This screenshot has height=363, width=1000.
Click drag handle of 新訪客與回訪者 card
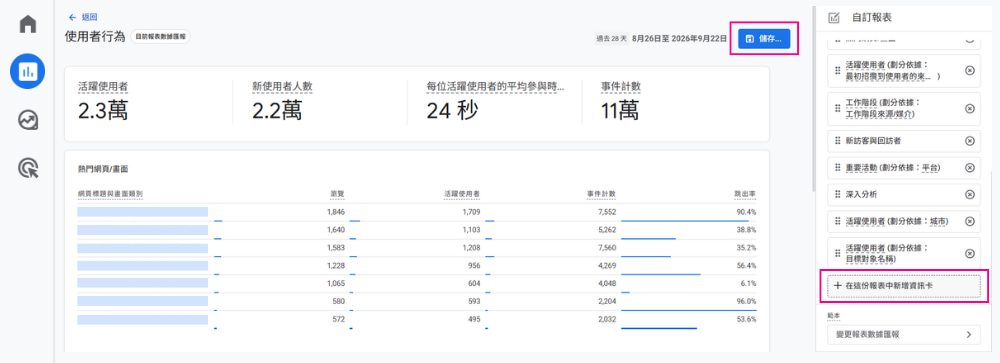click(x=838, y=140)
